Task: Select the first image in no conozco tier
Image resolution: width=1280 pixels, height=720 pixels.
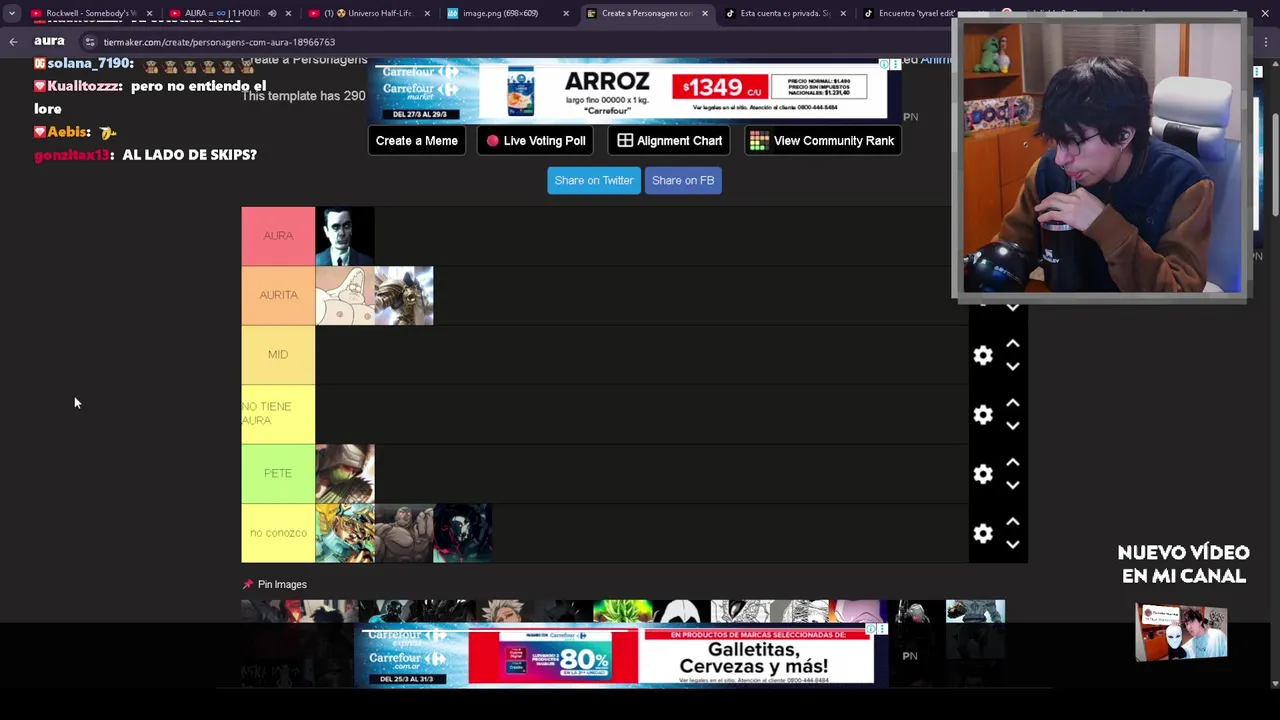Action: pos(345,533)
